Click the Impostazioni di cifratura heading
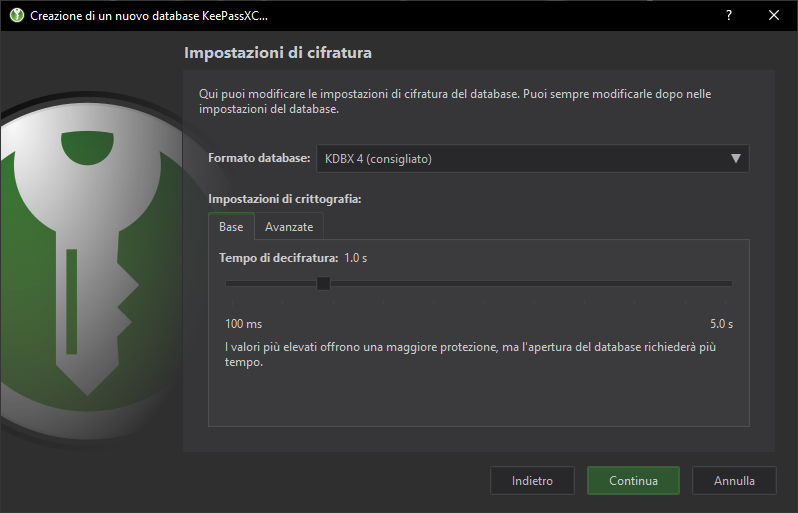The width and height of the screenshot is (798, 513). pyautogui.click(x=278, y=52)
